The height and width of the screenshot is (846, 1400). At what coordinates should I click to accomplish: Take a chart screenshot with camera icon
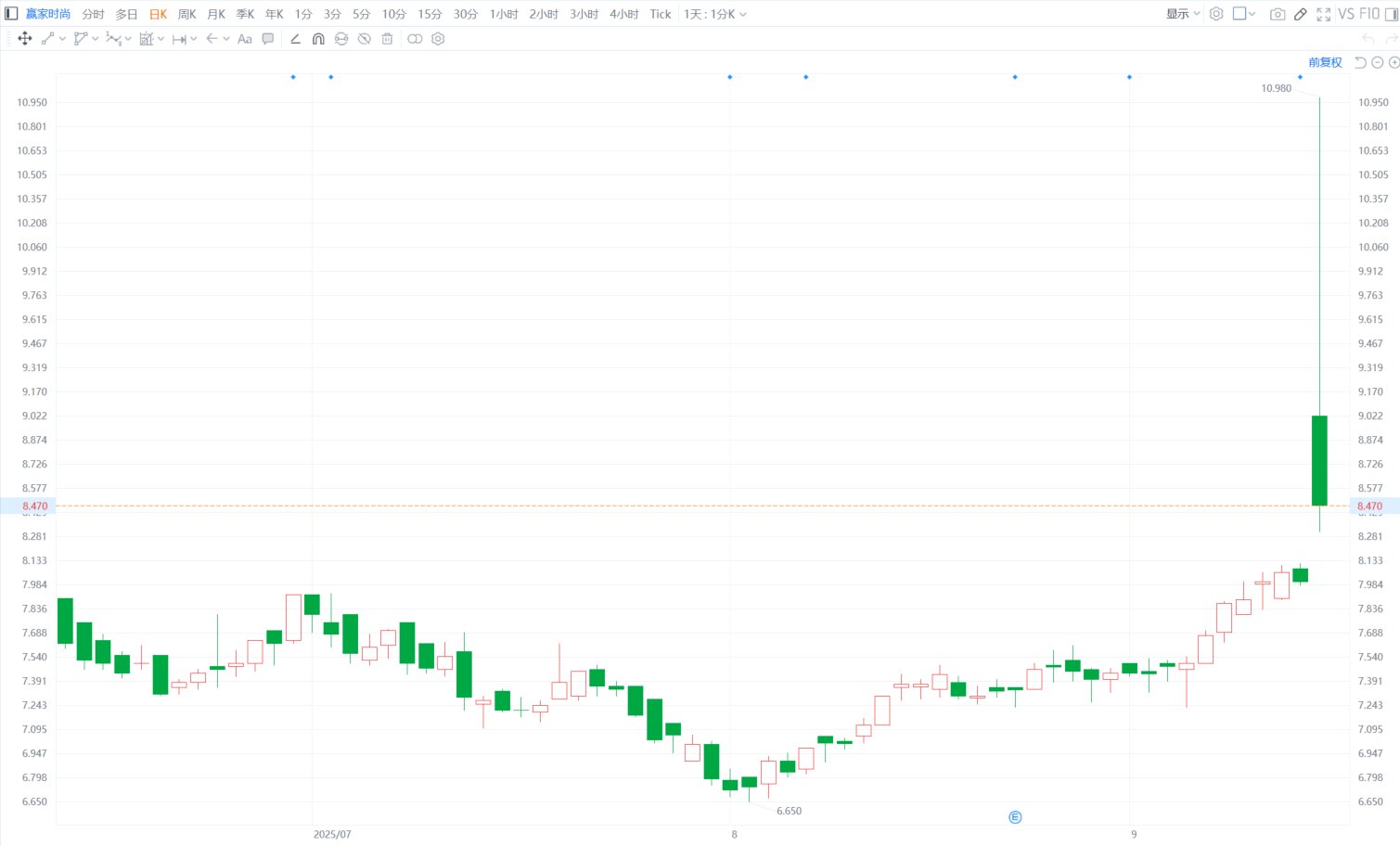1278,14
